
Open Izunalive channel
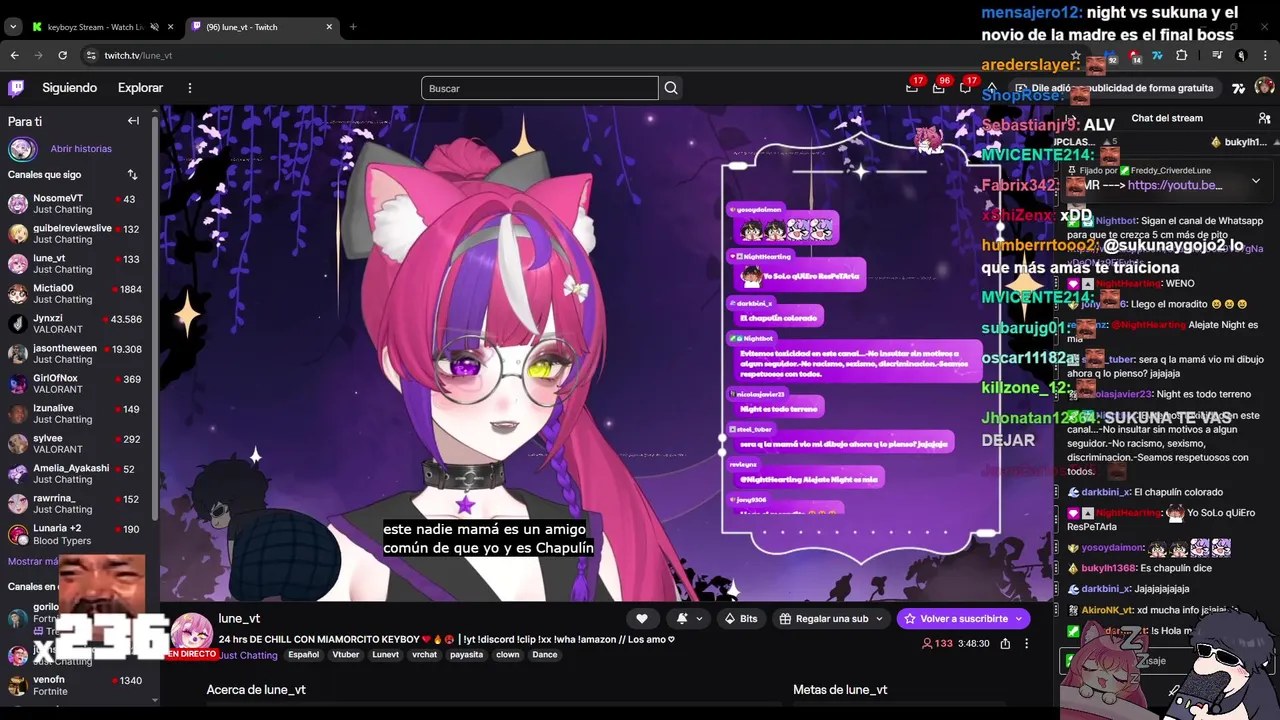click(76, 414)
